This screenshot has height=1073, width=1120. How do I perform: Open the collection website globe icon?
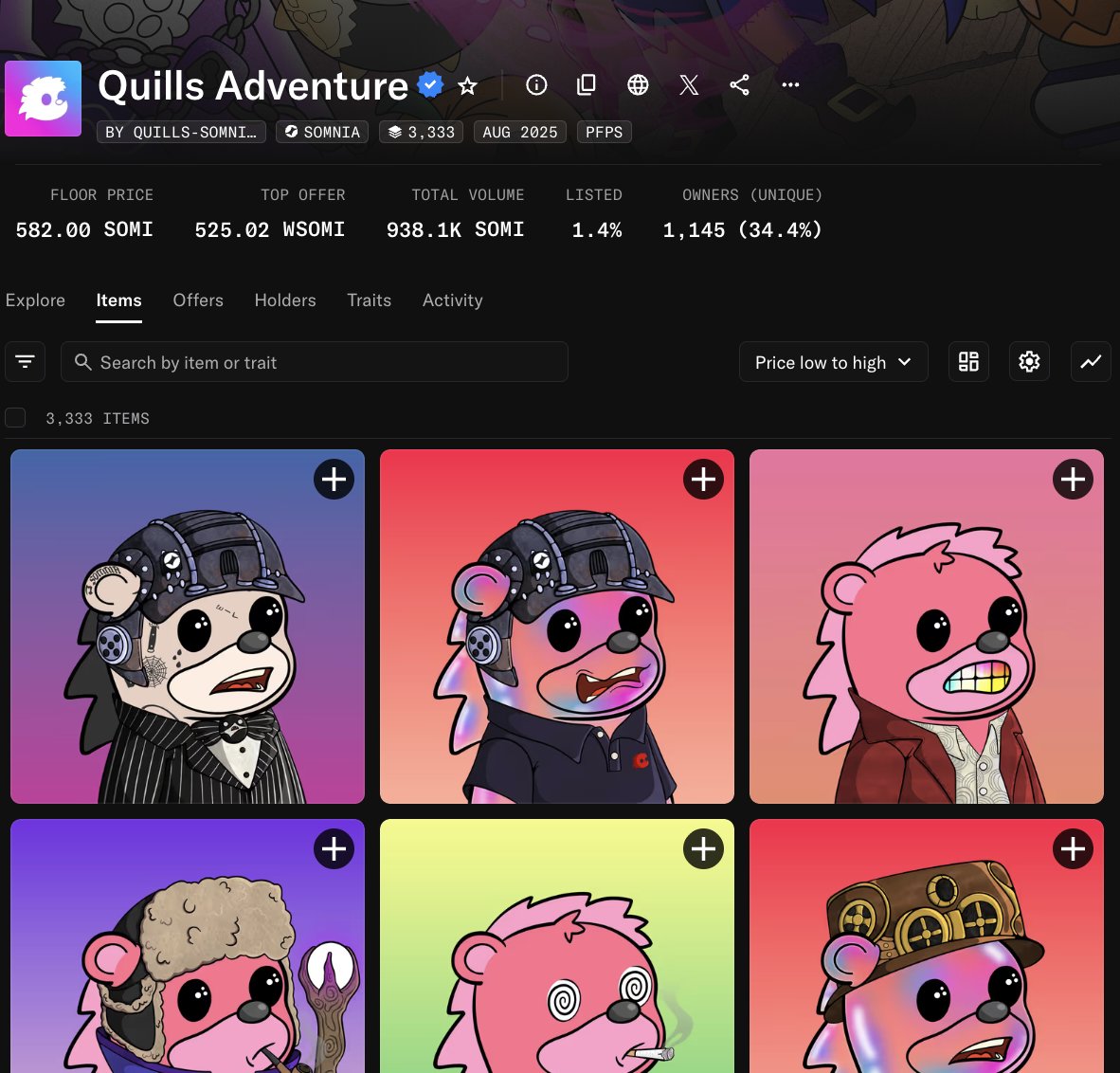coord(638,85)
